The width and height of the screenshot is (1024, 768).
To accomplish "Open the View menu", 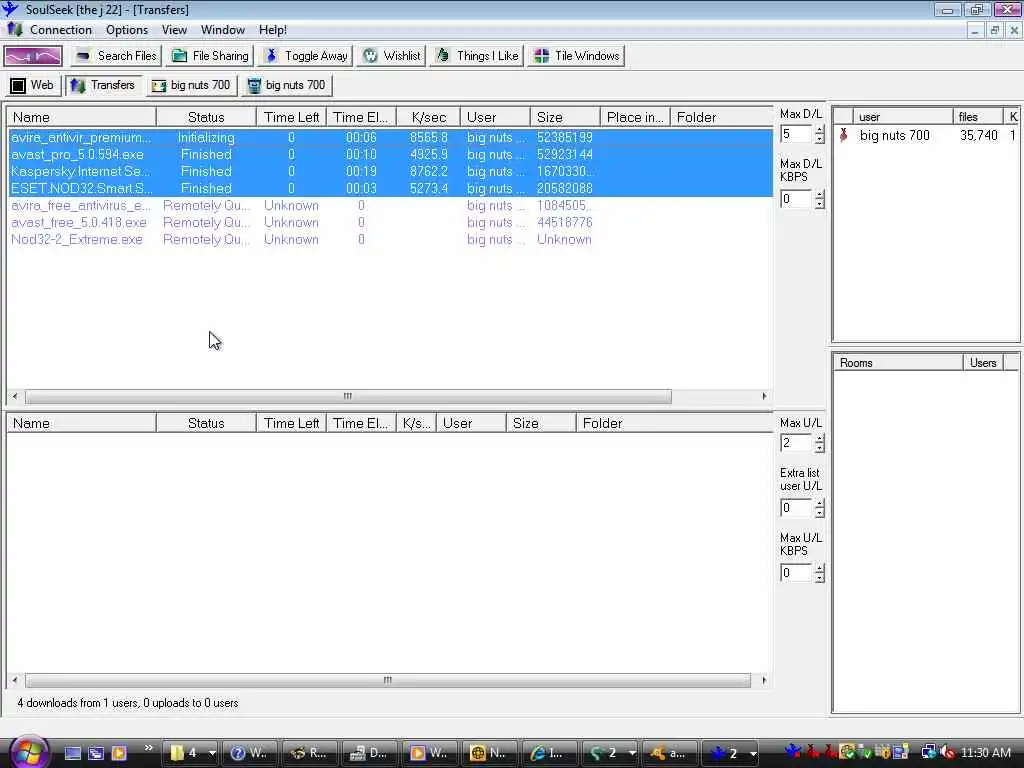I will (174, 30).
